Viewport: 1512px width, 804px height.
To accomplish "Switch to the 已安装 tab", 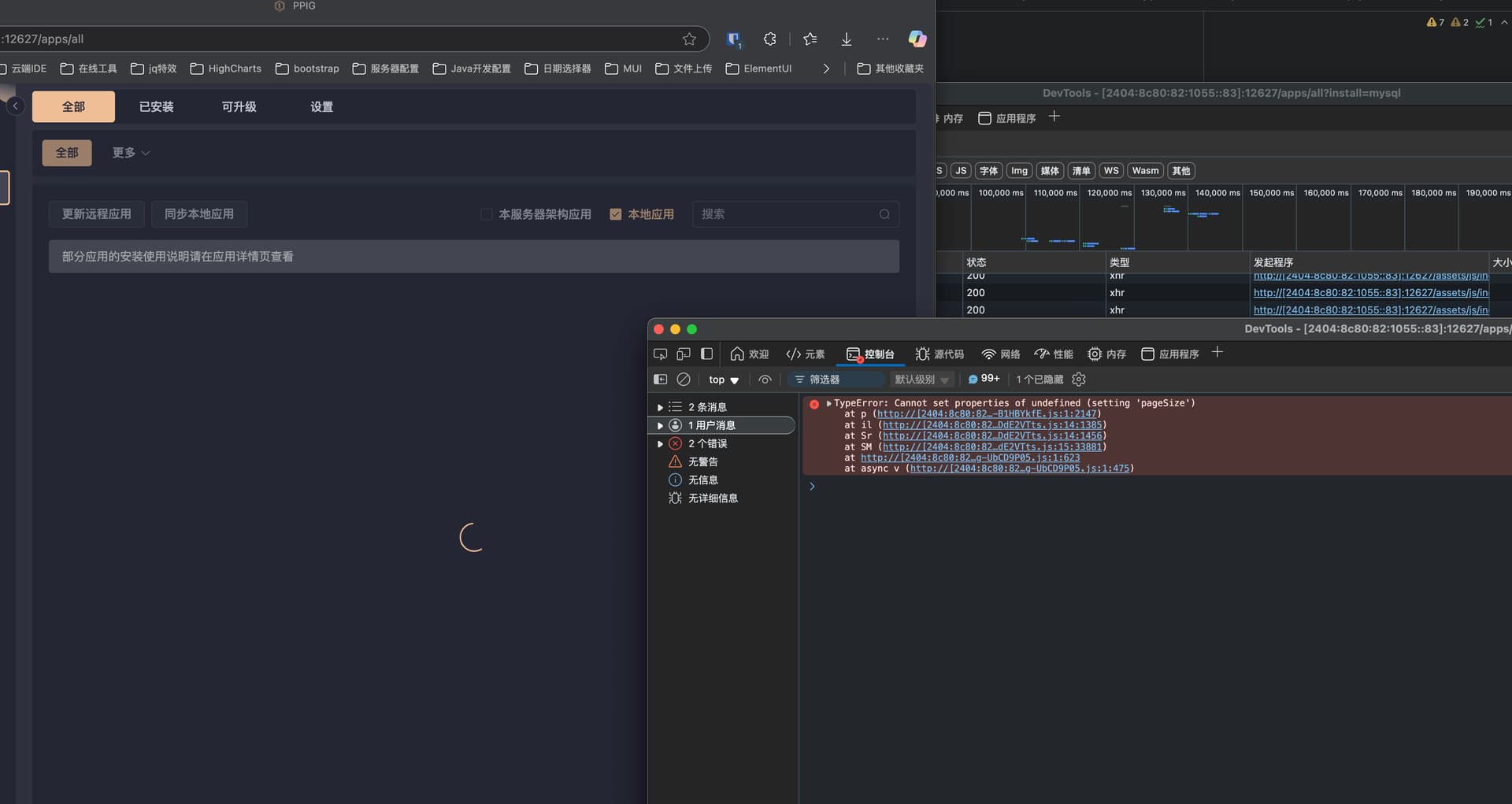I will click(156, 106).
